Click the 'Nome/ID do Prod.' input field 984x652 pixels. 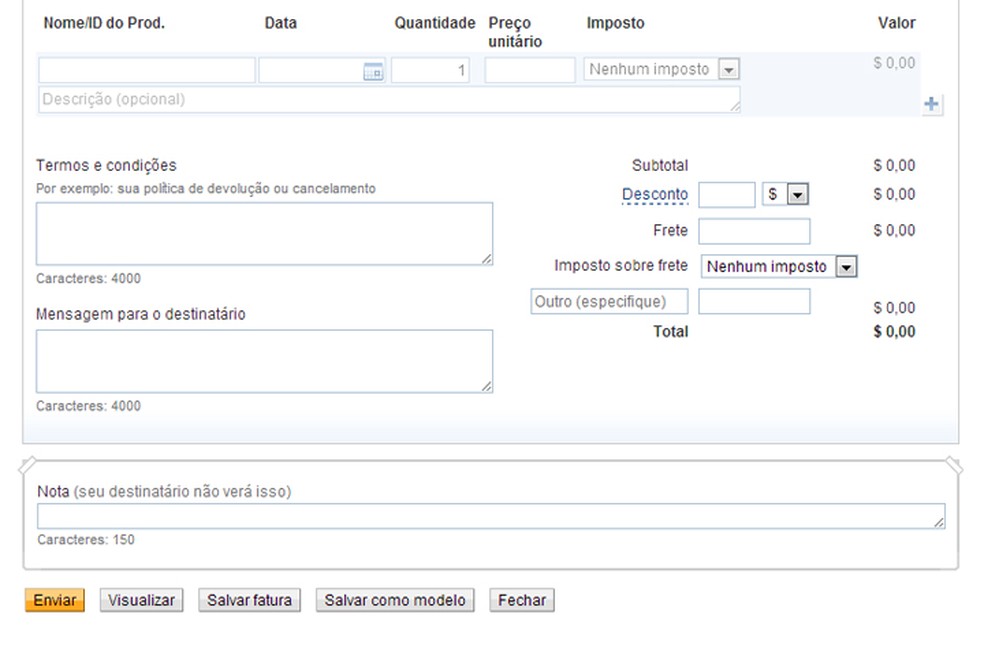point(145,70)
